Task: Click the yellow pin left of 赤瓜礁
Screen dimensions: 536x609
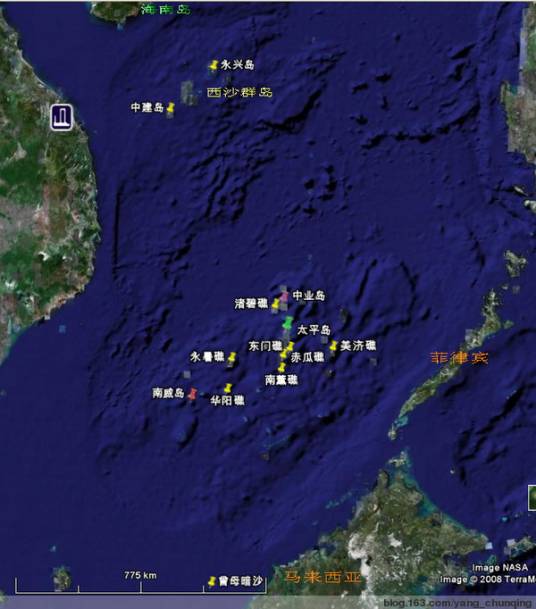Action: click(x=284, y=354)
